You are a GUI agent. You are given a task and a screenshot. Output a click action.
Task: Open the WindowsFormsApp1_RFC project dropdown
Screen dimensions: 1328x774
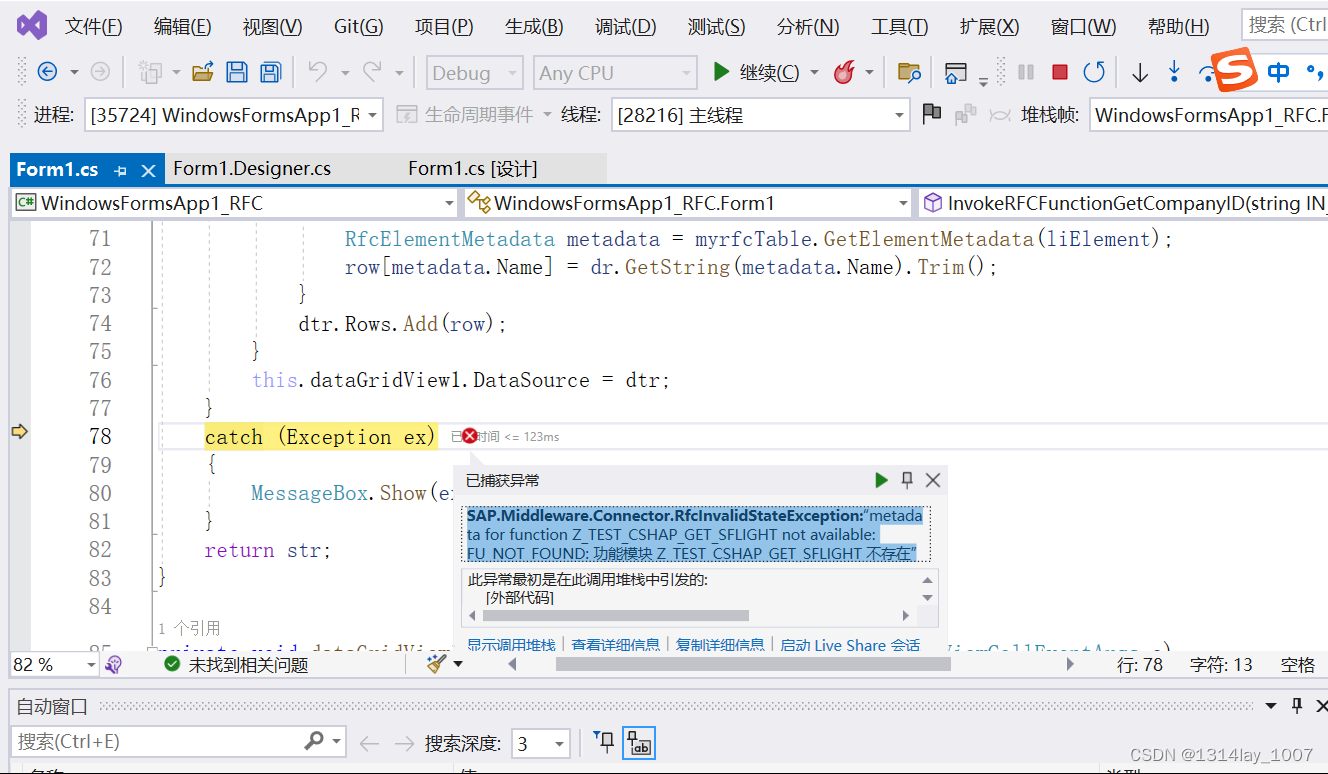(x=234, y=203)
